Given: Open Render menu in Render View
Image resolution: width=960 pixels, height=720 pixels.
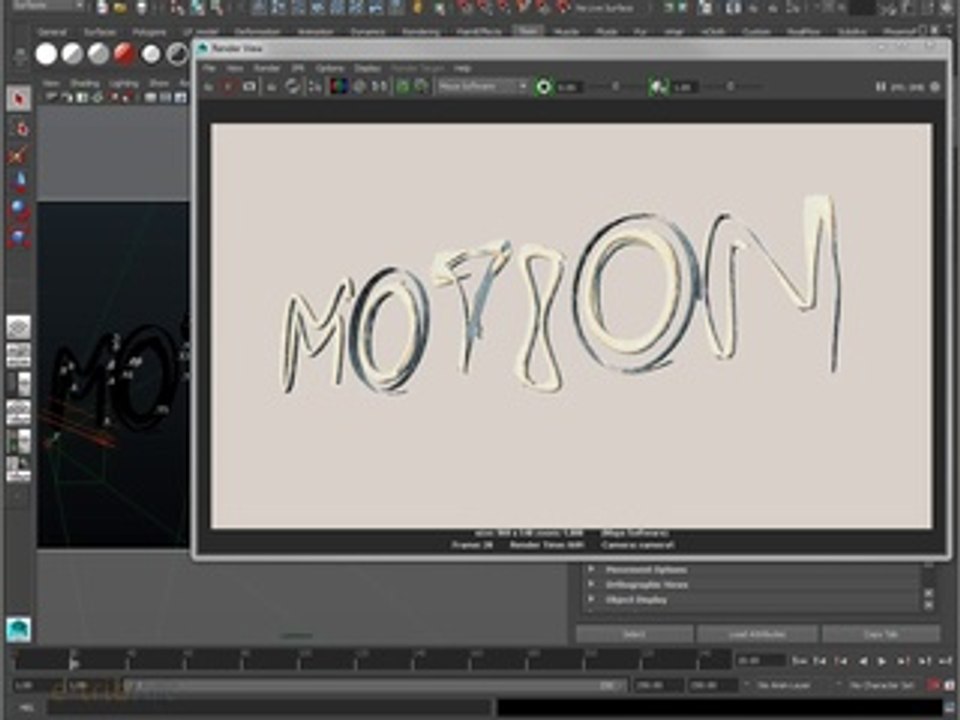Looking at the screenshot, I should pyautogui.click(x=266, y=68).
